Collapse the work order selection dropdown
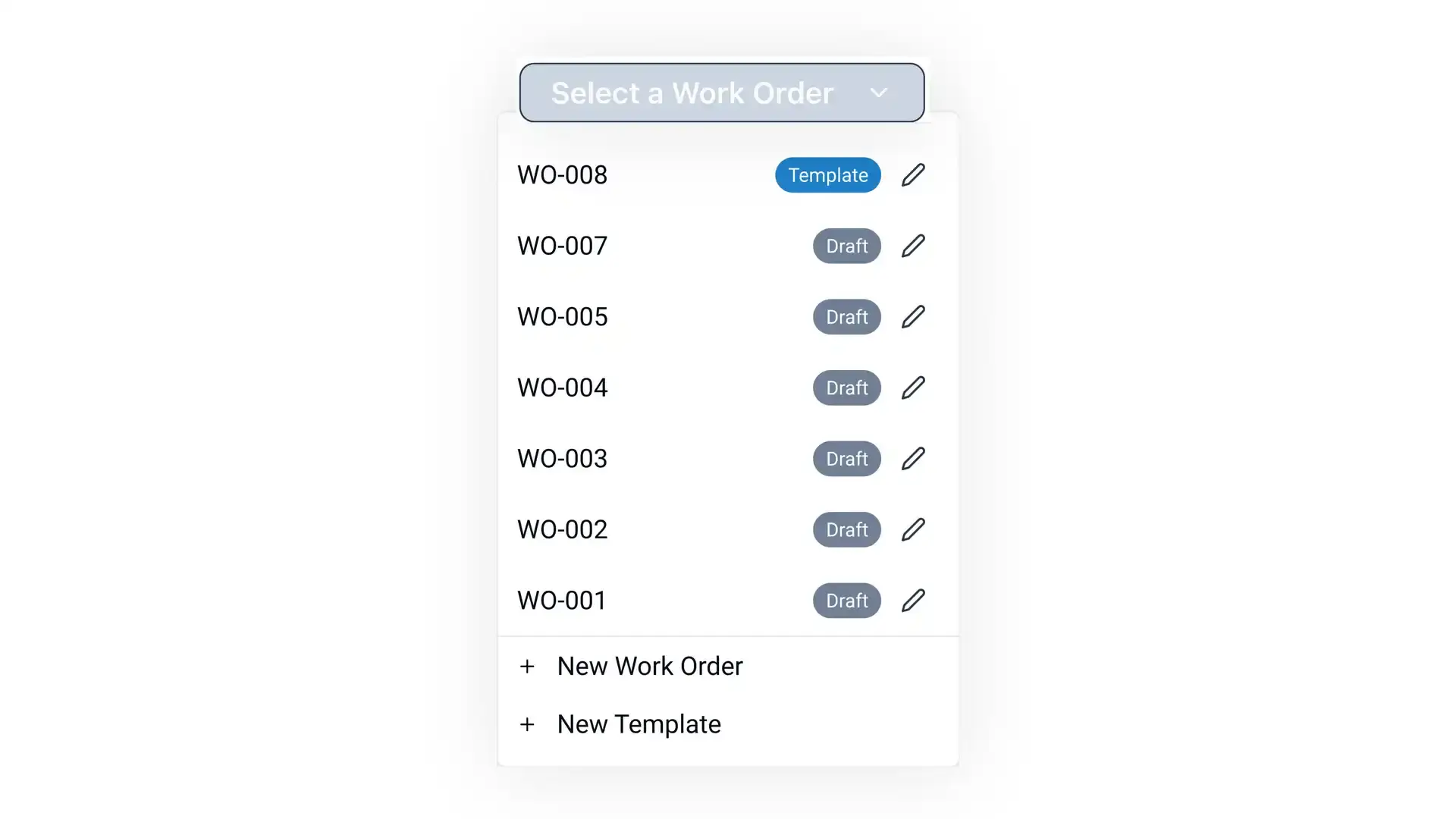Image resolution: width=1456 pixels, height=819 pixels. [722, 91]
